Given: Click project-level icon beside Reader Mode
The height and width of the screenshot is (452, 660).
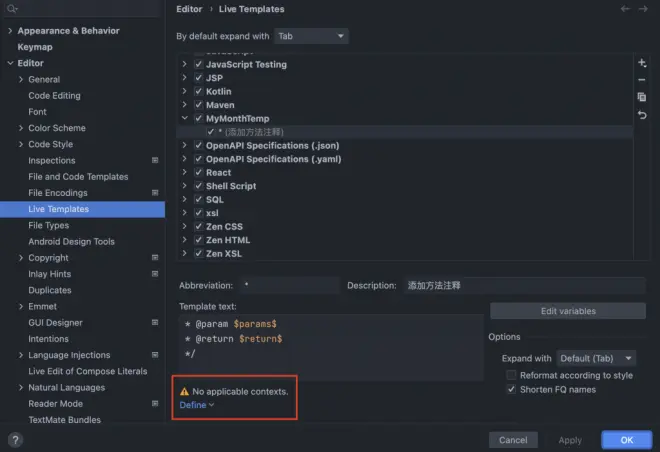Looking at the screenshot, I should (155, 404).
